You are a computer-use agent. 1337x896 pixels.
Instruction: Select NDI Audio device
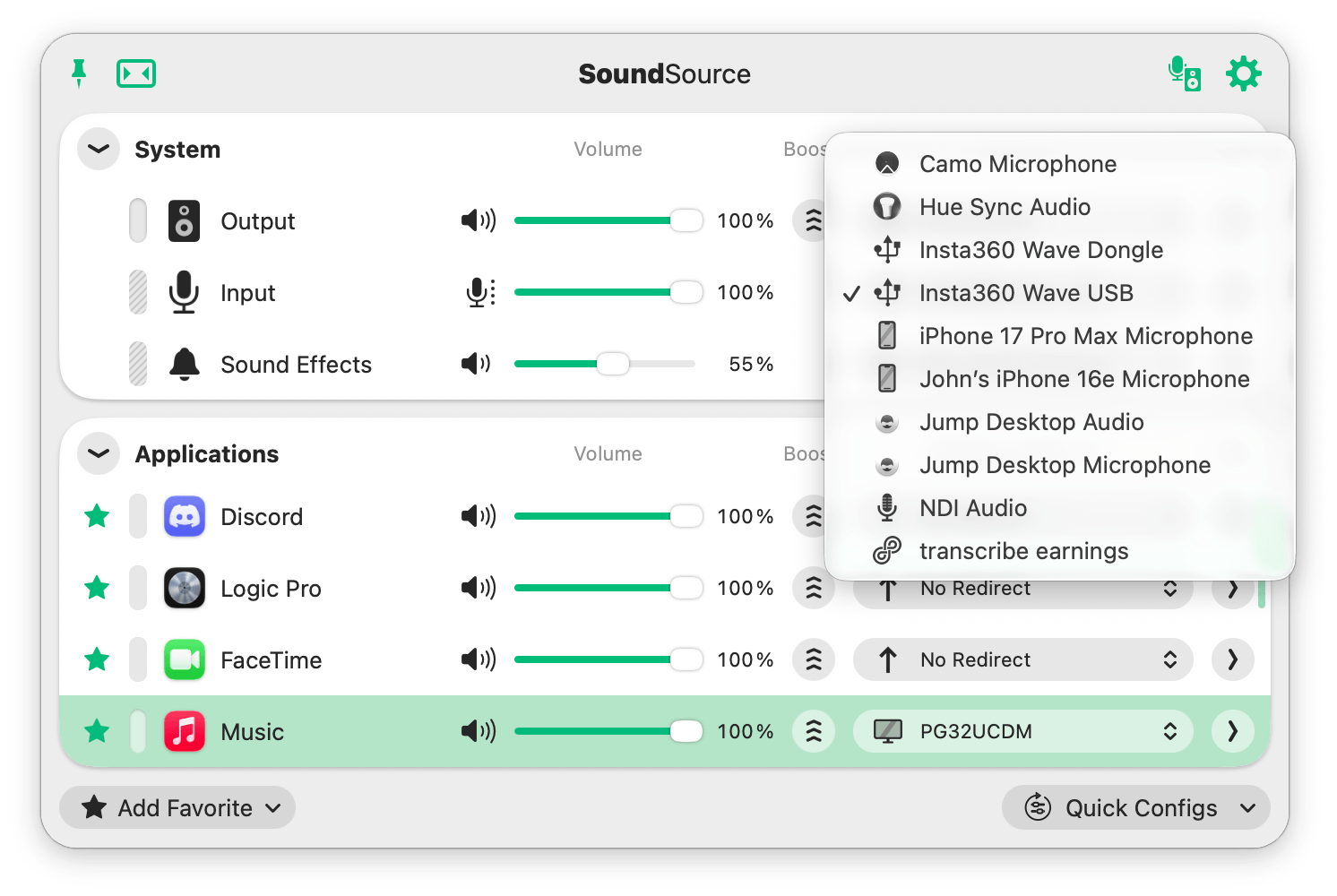pyautogui.click(x=1060, y=508)
